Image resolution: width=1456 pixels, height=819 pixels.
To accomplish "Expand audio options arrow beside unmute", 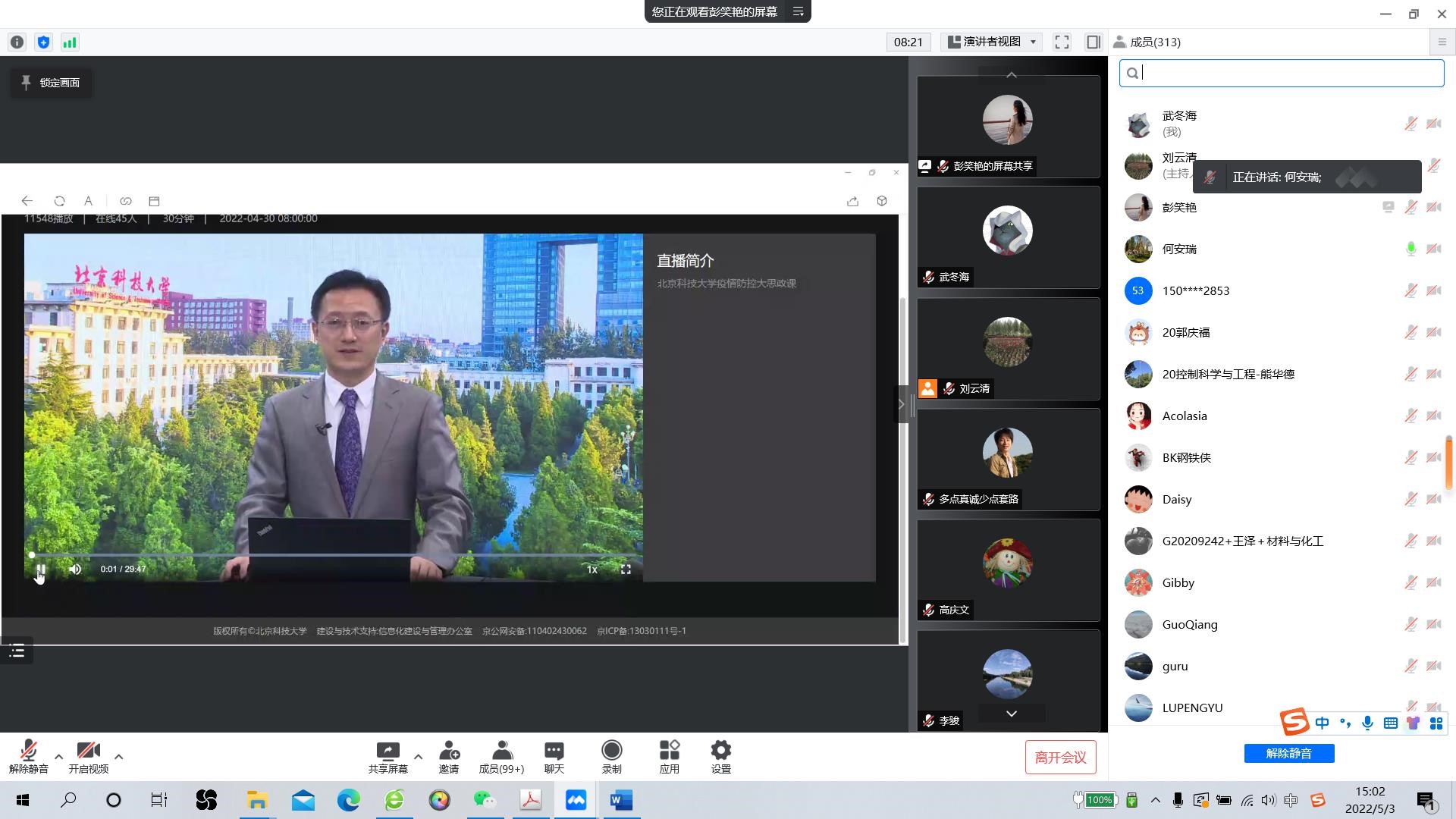I will [58, 756].
